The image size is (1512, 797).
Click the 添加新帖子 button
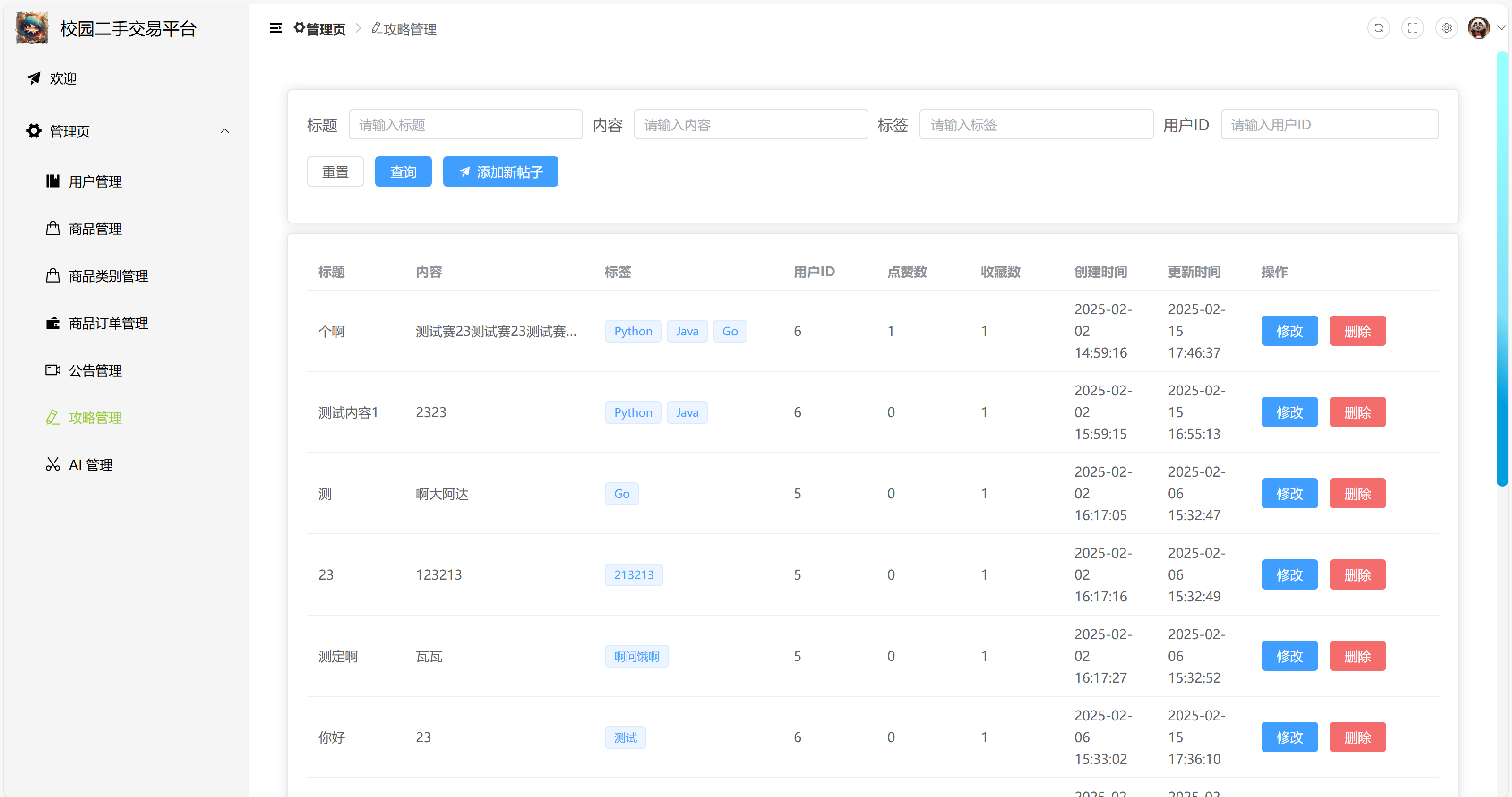[500, 172]
